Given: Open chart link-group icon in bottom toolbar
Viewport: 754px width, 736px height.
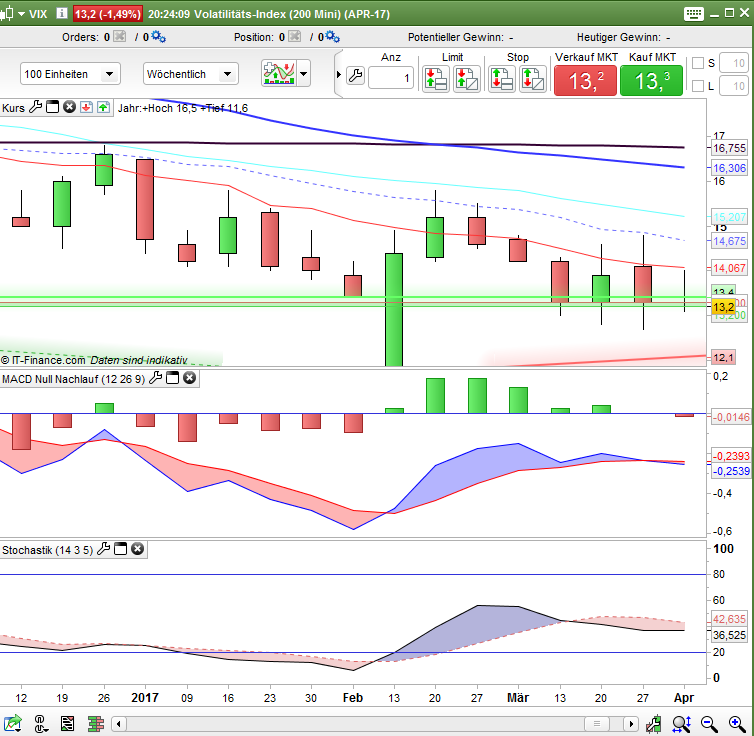Looking at the screenshot, I should pyautogui.click(x=40, y=723).
